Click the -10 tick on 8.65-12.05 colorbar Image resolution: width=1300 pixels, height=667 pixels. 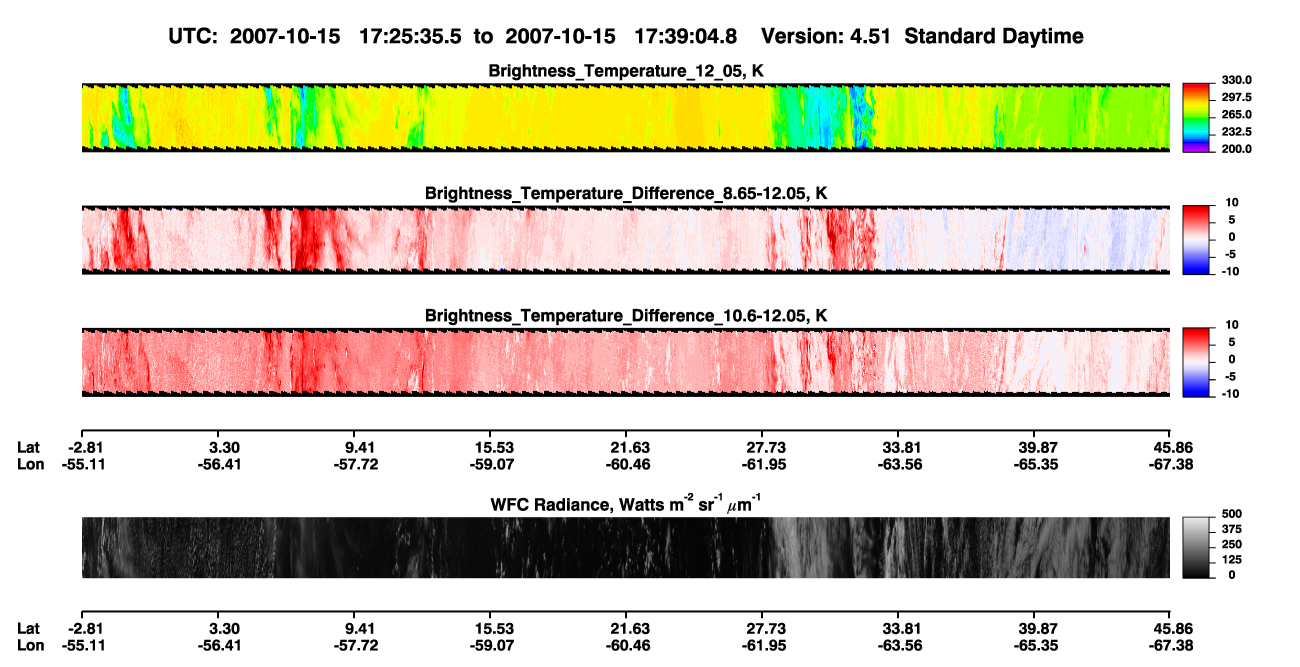click(1230, 271)
